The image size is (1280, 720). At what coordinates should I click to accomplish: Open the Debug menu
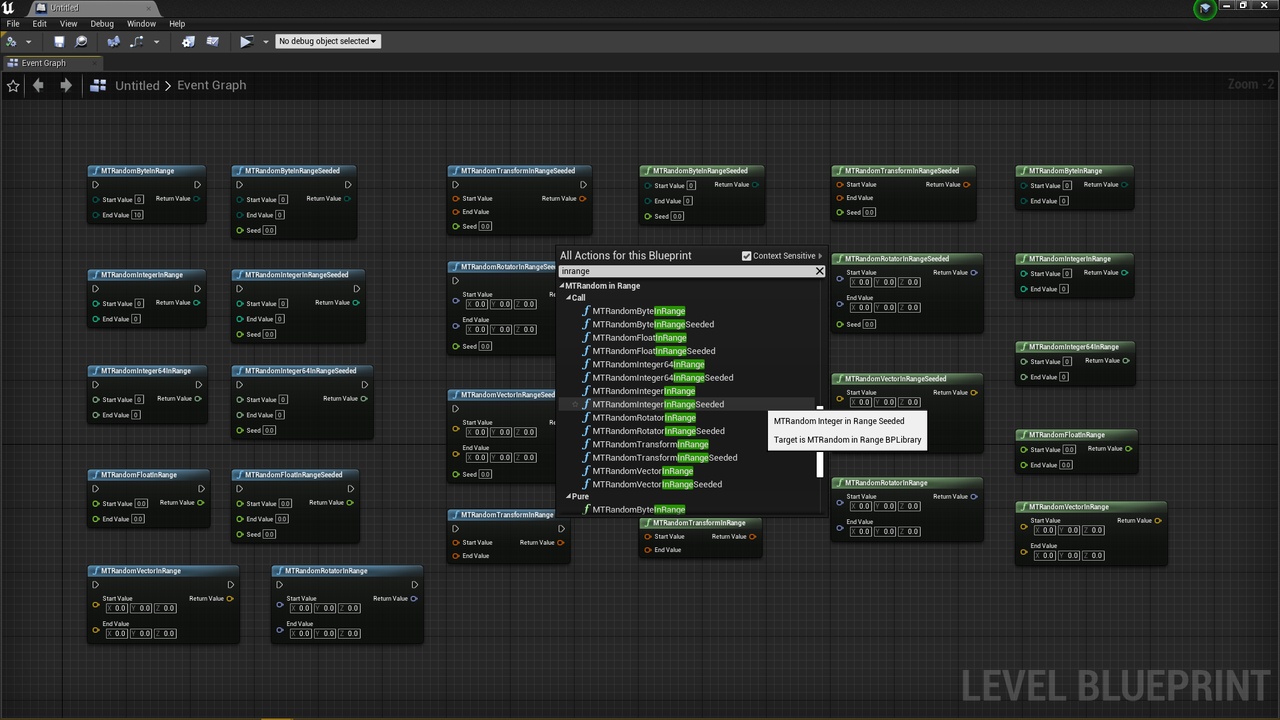102,24
